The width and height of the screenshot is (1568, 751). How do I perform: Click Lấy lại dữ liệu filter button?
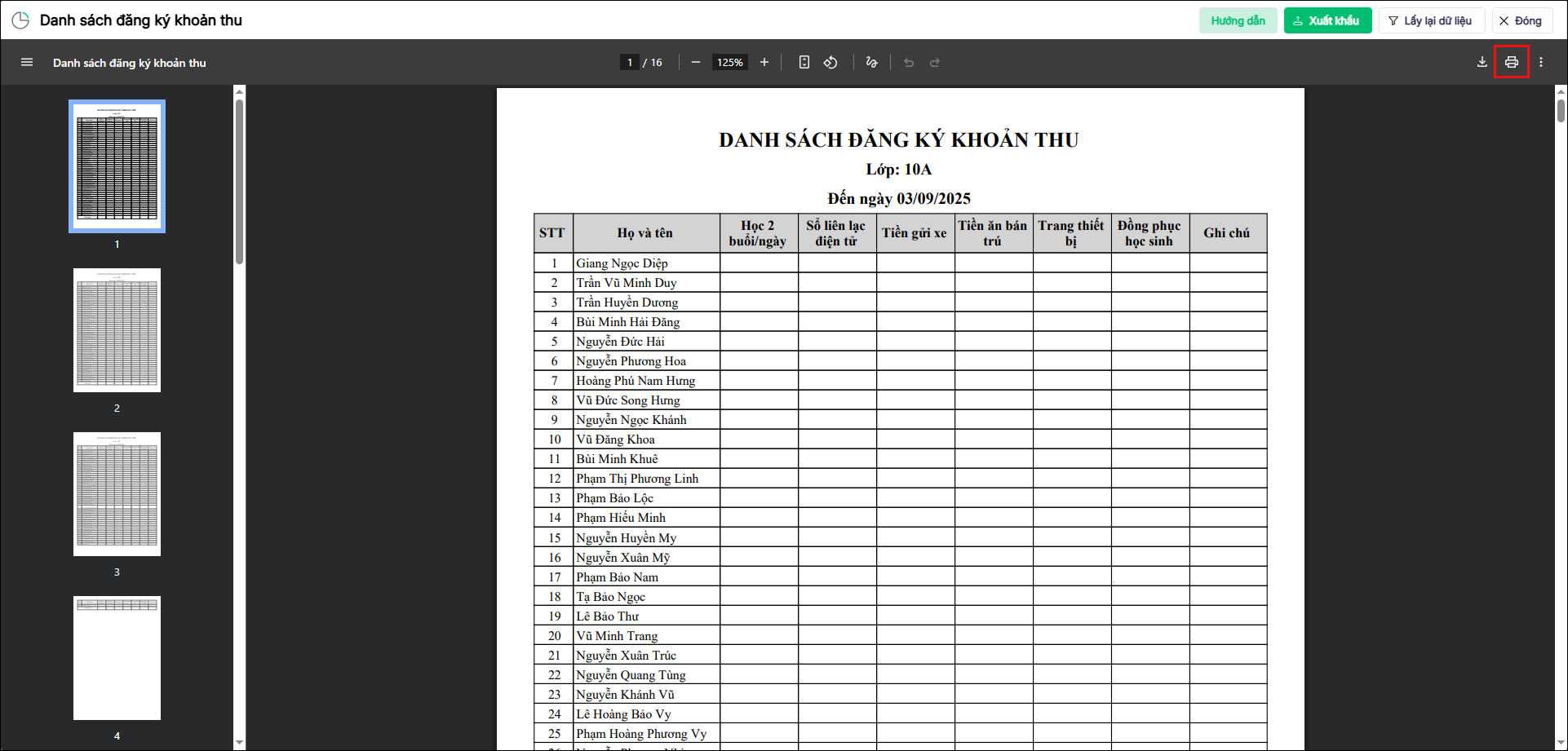1431,20
